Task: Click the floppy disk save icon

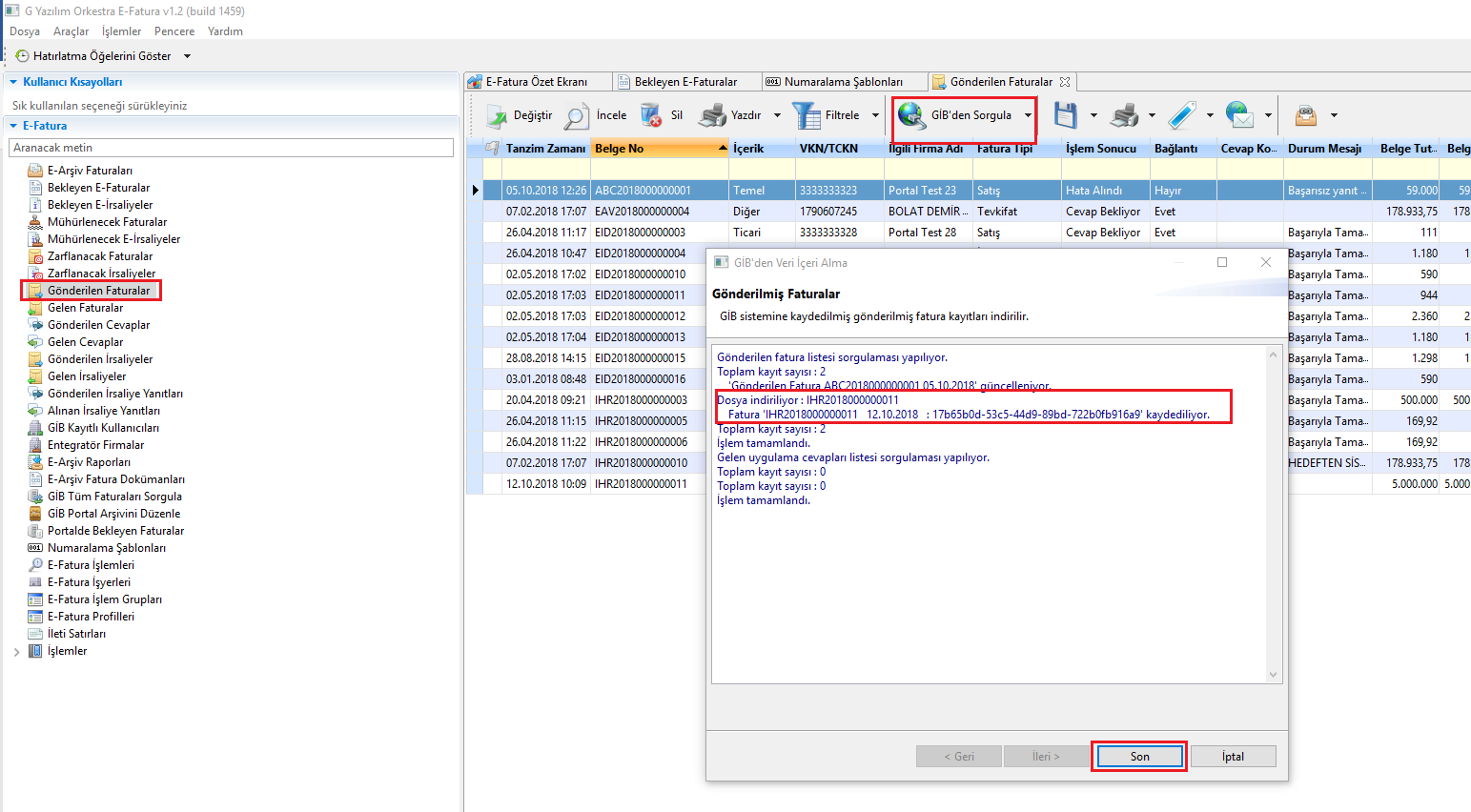Action: coord(1066,115)
